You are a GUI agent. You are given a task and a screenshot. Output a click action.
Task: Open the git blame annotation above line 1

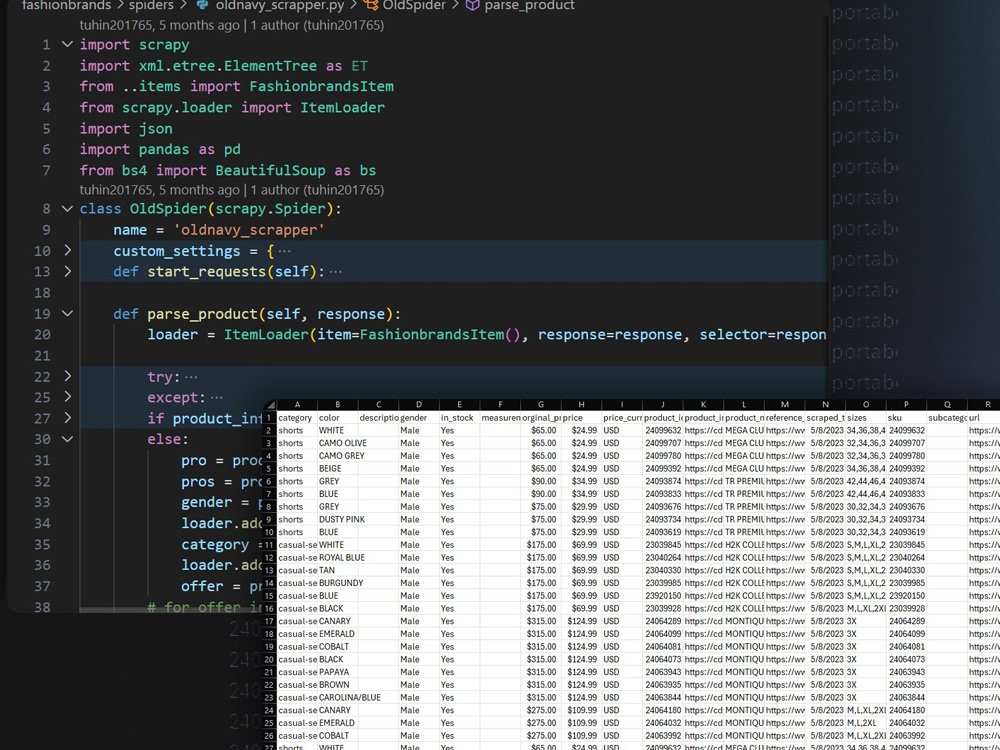tap(232, 26)
